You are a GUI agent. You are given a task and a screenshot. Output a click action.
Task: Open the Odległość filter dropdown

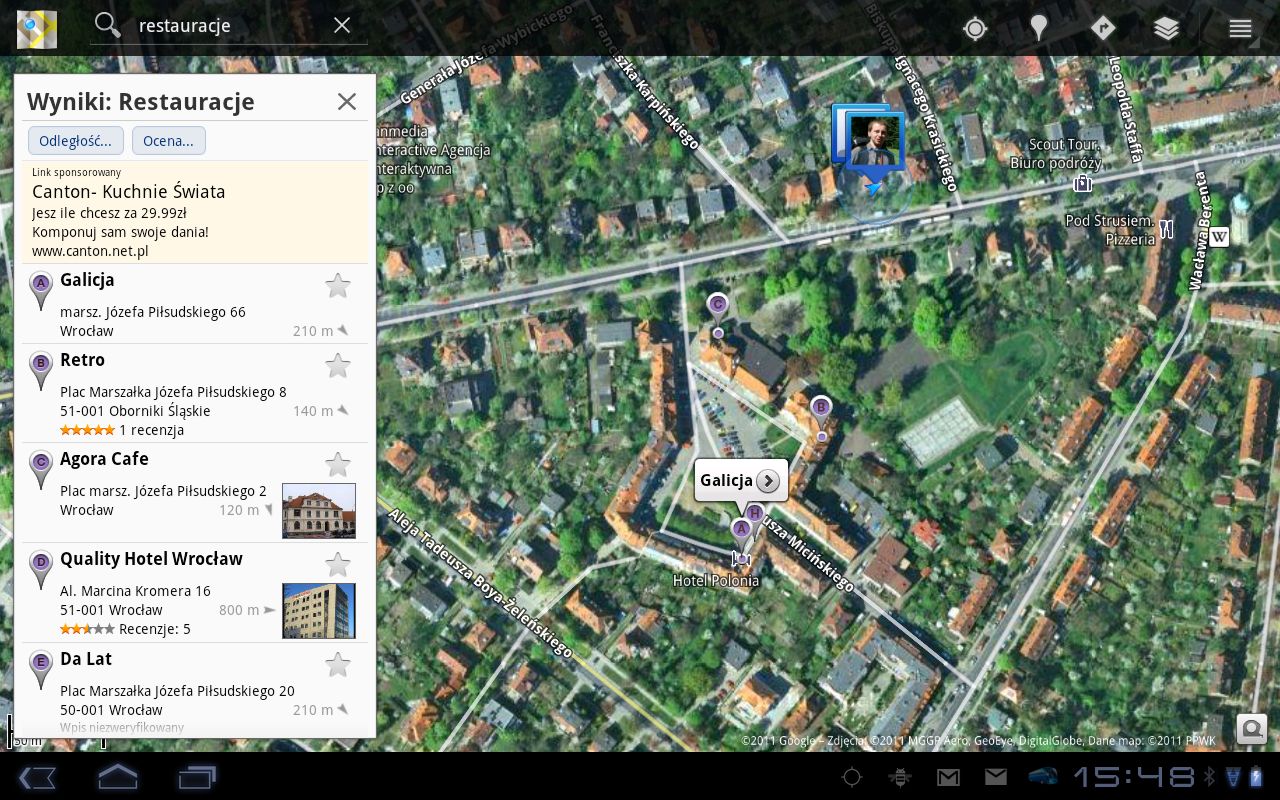pyautogui.click(x=76, y=140)
